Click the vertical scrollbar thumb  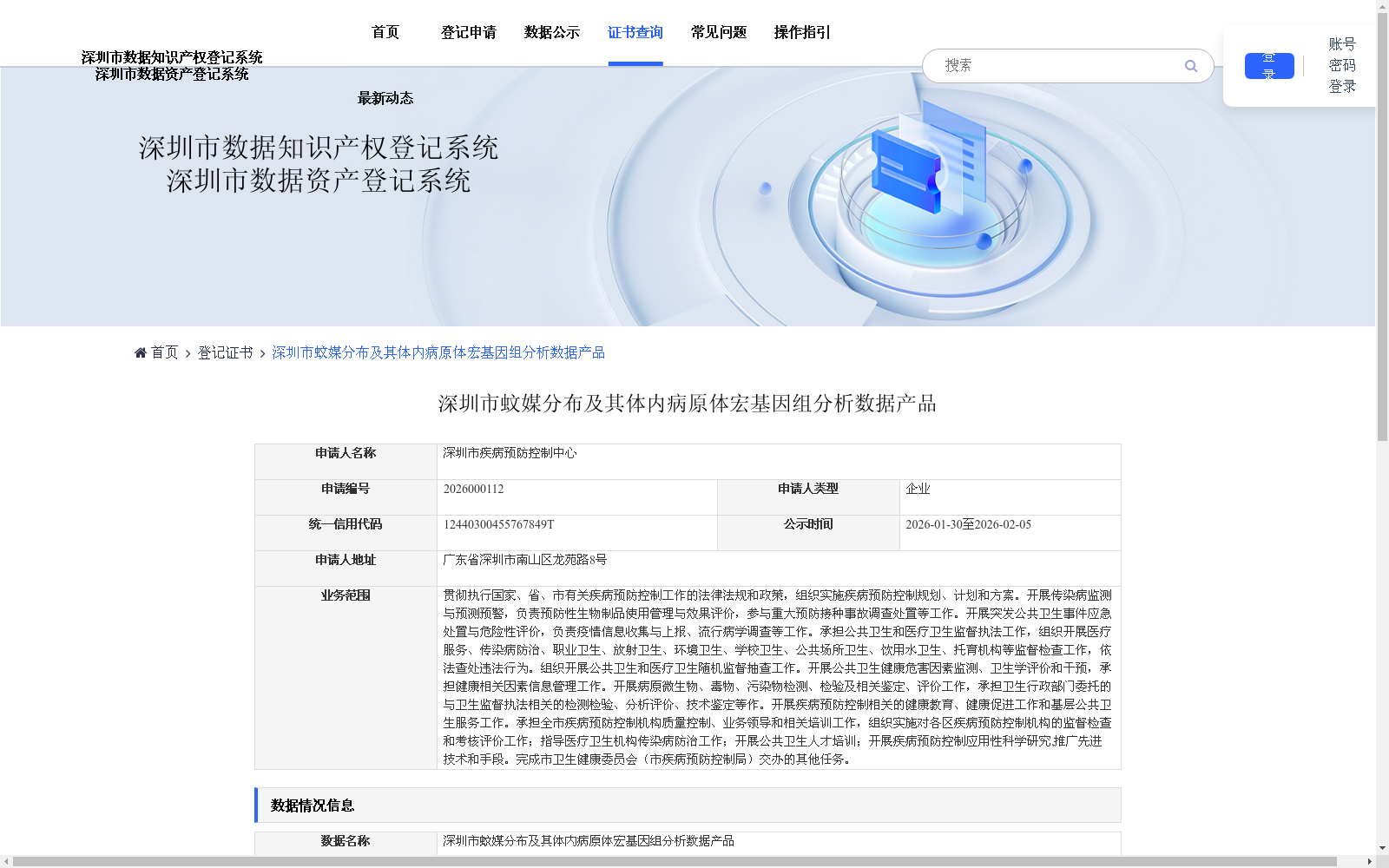point(1382,226)
